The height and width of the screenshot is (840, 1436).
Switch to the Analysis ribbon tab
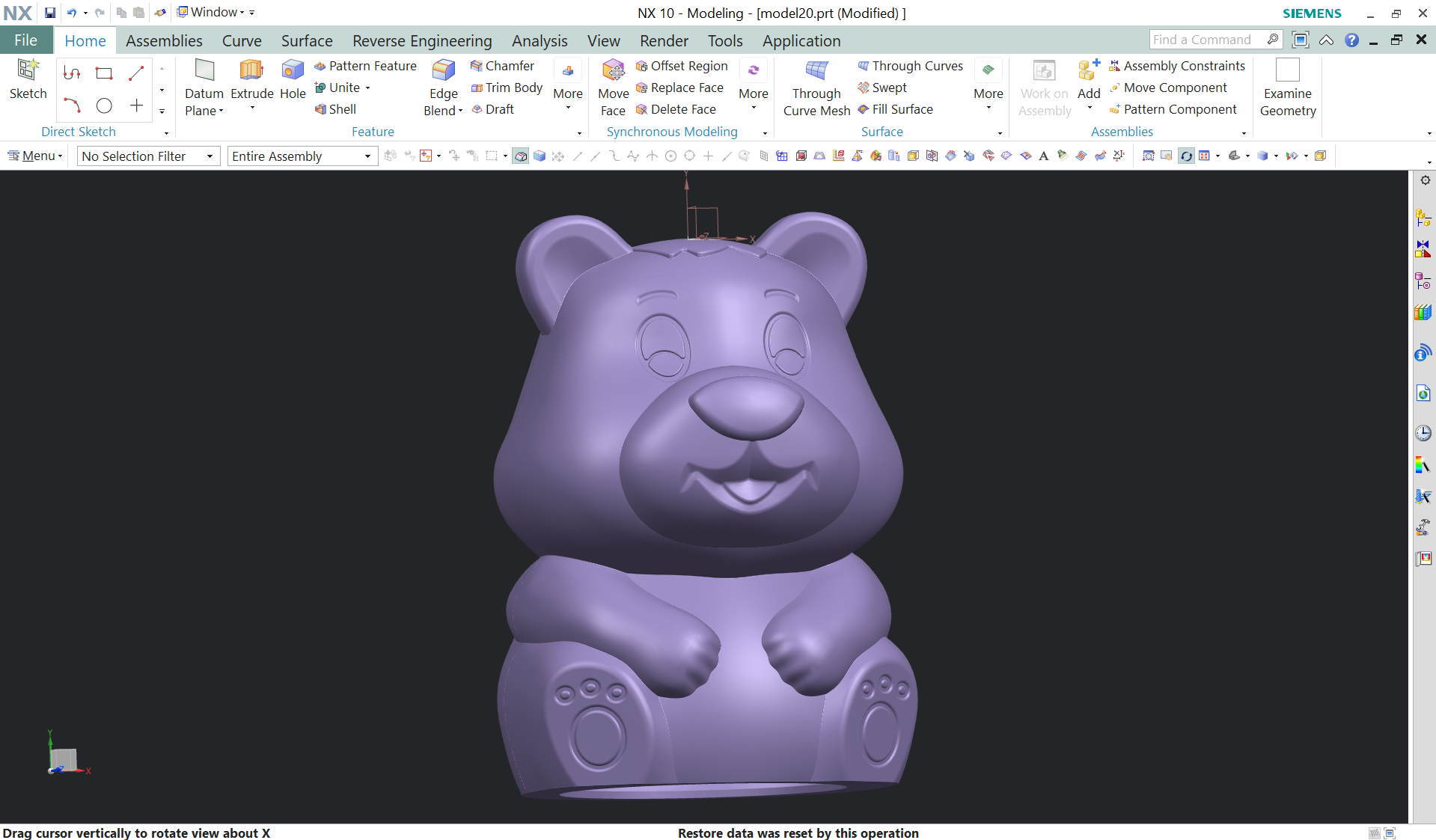[539, 41]
